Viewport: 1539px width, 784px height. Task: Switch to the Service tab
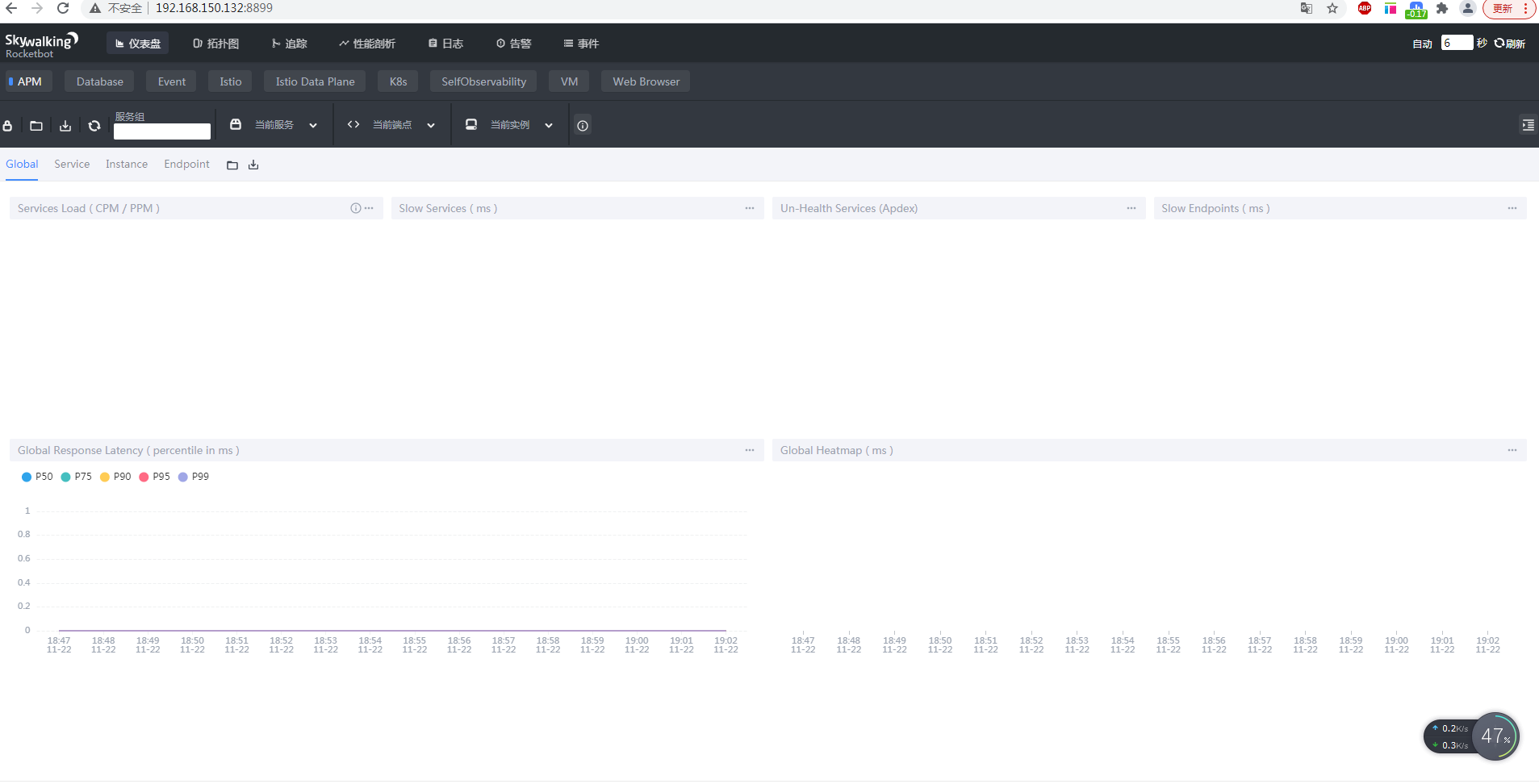[72, 165]
